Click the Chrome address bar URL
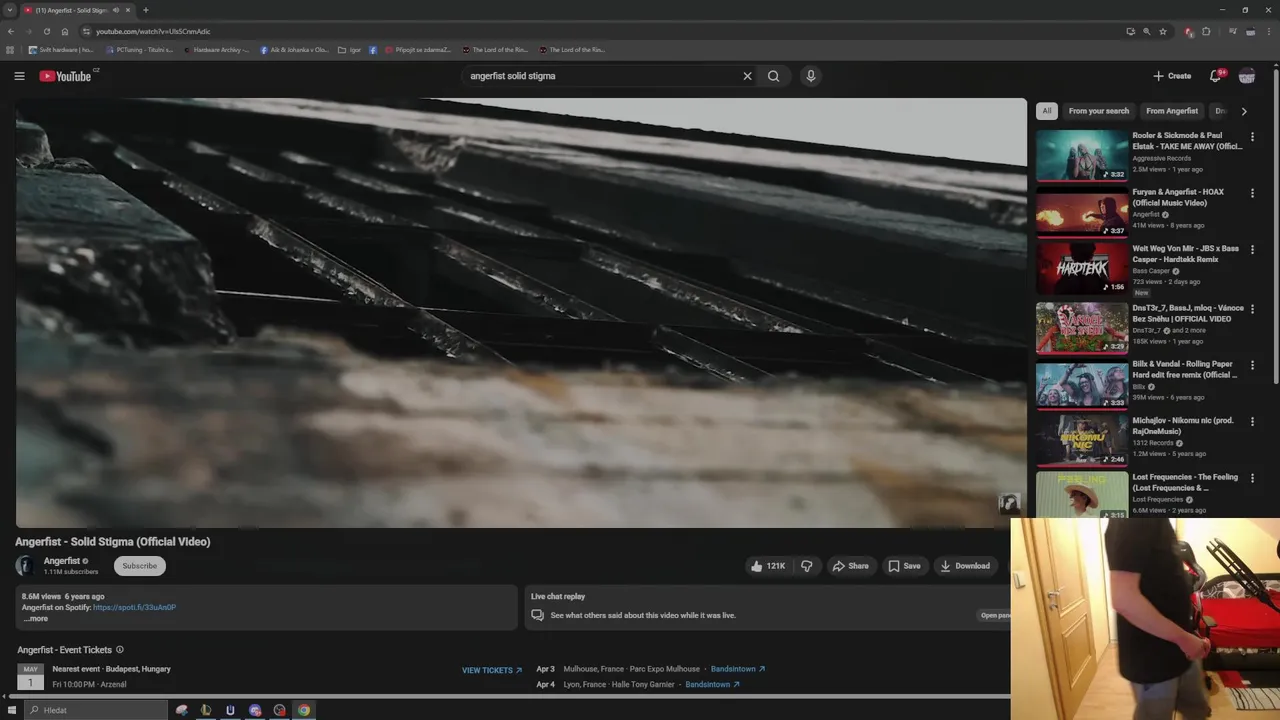This screenshot has width=1280, height=720. [153, 31]
